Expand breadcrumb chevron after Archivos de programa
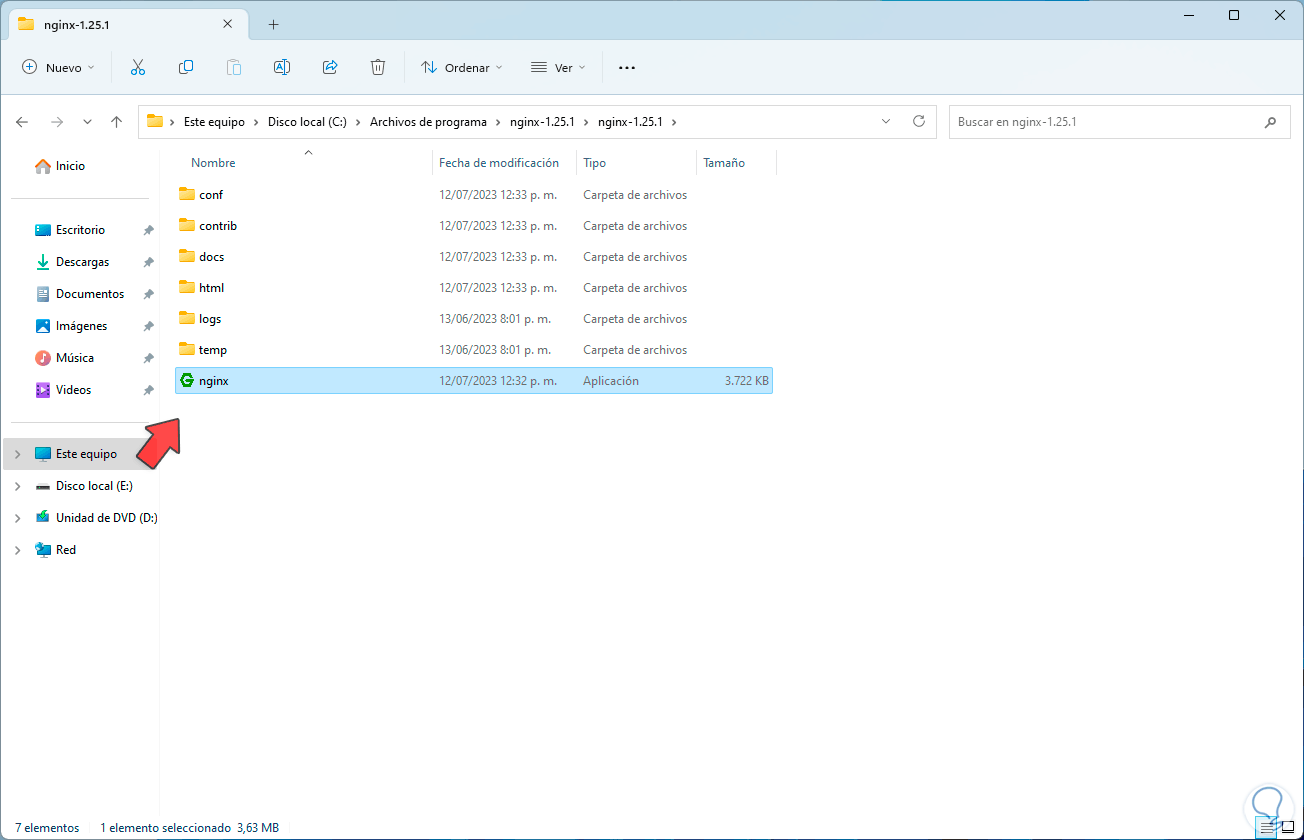The width and height of the screenshot is (1304, 840). 498,122
